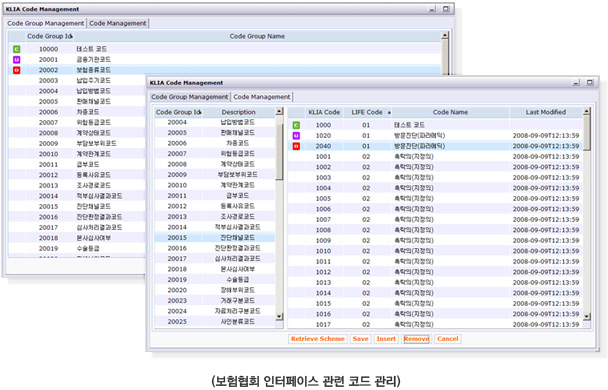The width and height of the screenshot is (608, 390).
Task: Select group 20025 in front window list
Action: pos(215,322)
